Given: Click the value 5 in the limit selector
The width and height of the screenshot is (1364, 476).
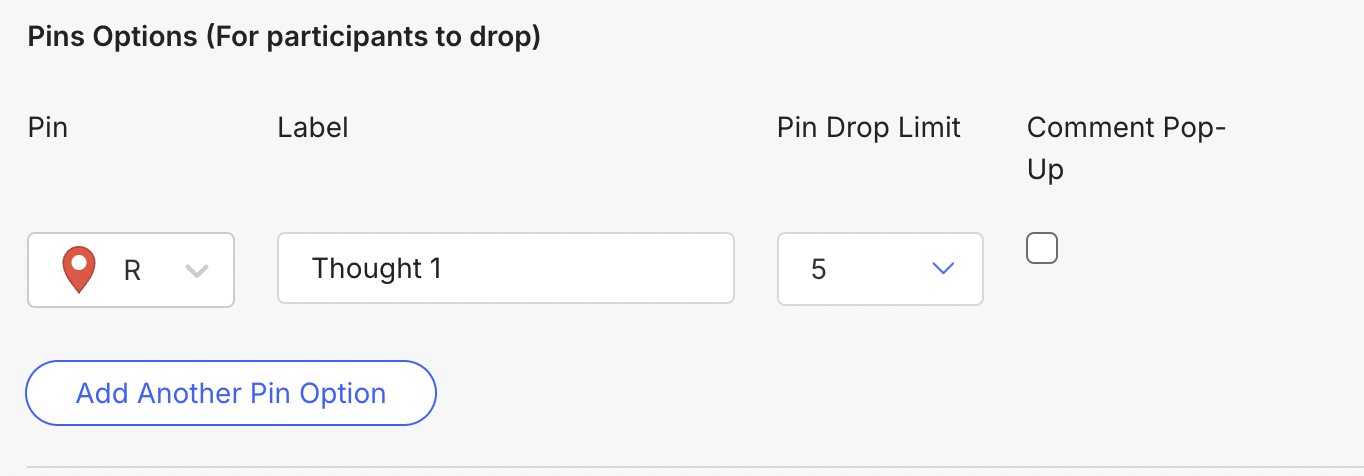Looking at the screenshot, I should click(819, 270).
